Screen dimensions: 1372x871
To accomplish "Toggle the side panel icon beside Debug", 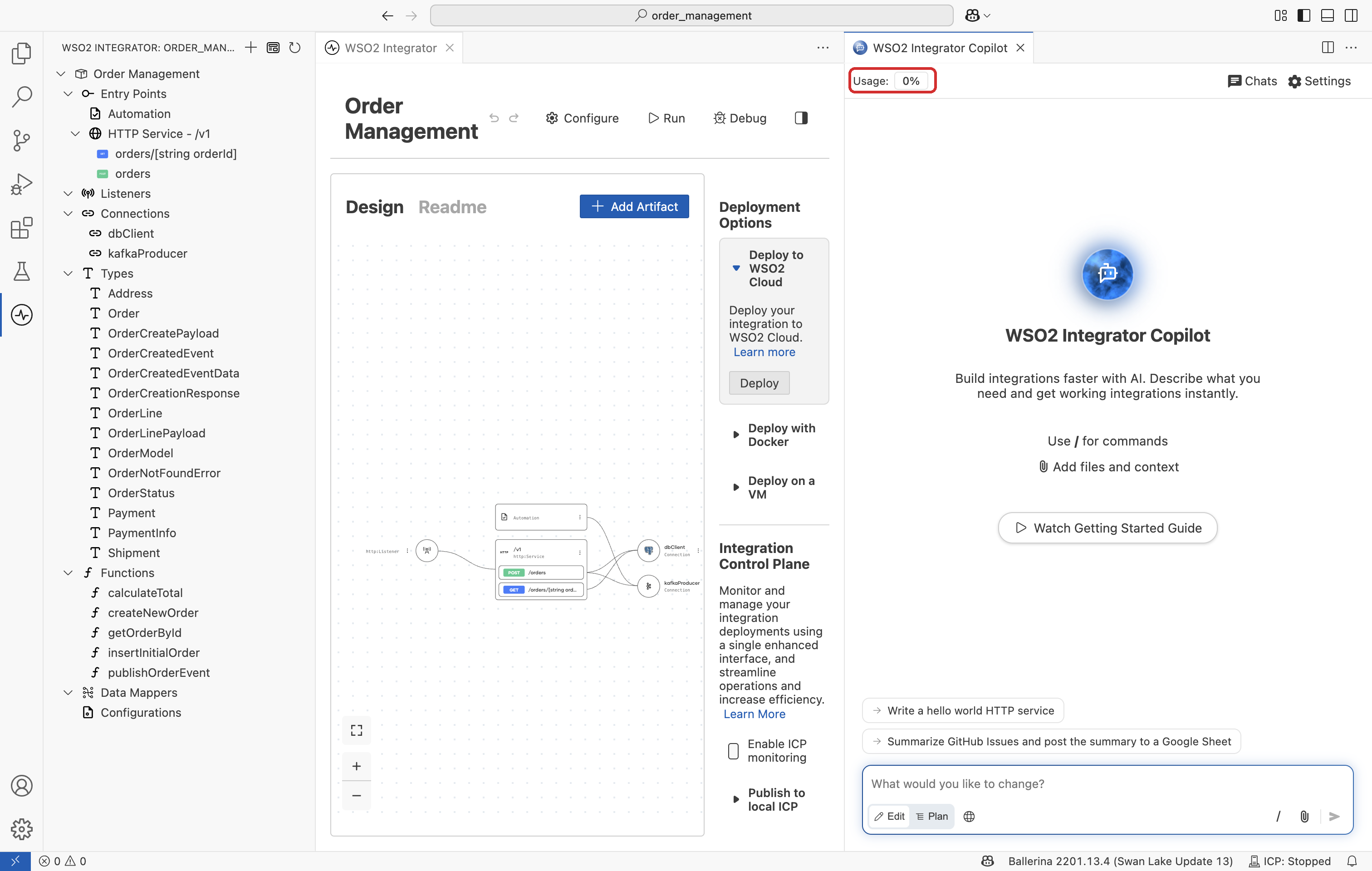I will click(801, 118).
